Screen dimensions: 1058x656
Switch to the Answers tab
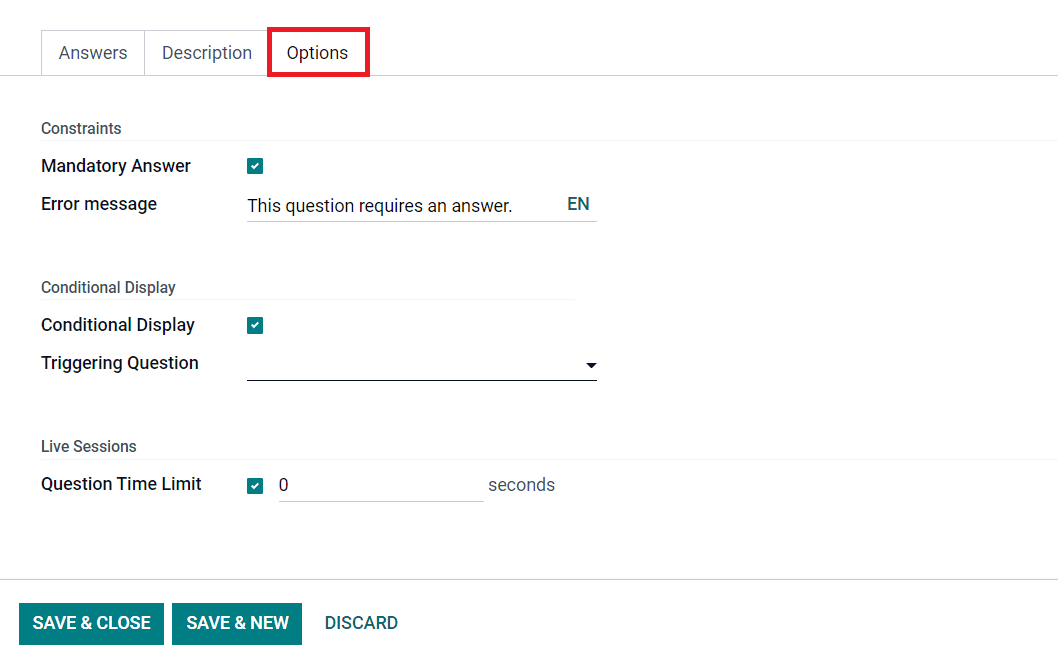pyautogui.click(x=93, y=53)
